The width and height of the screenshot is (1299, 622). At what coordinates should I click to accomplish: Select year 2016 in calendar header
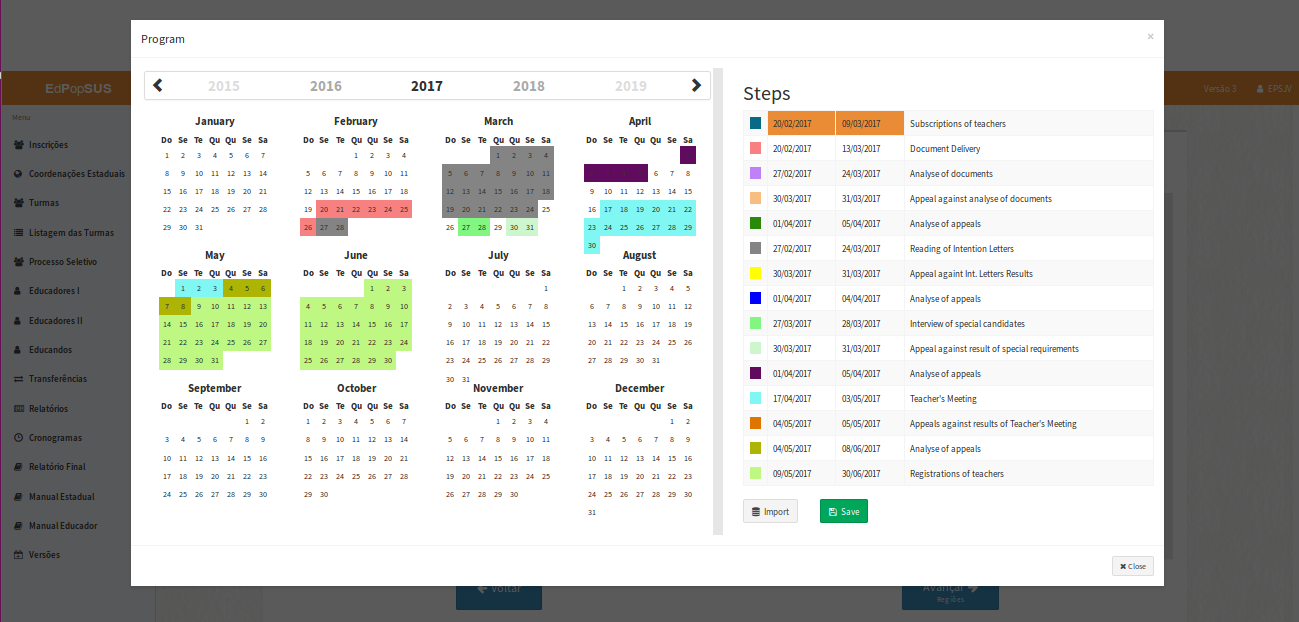coord(326,86)
